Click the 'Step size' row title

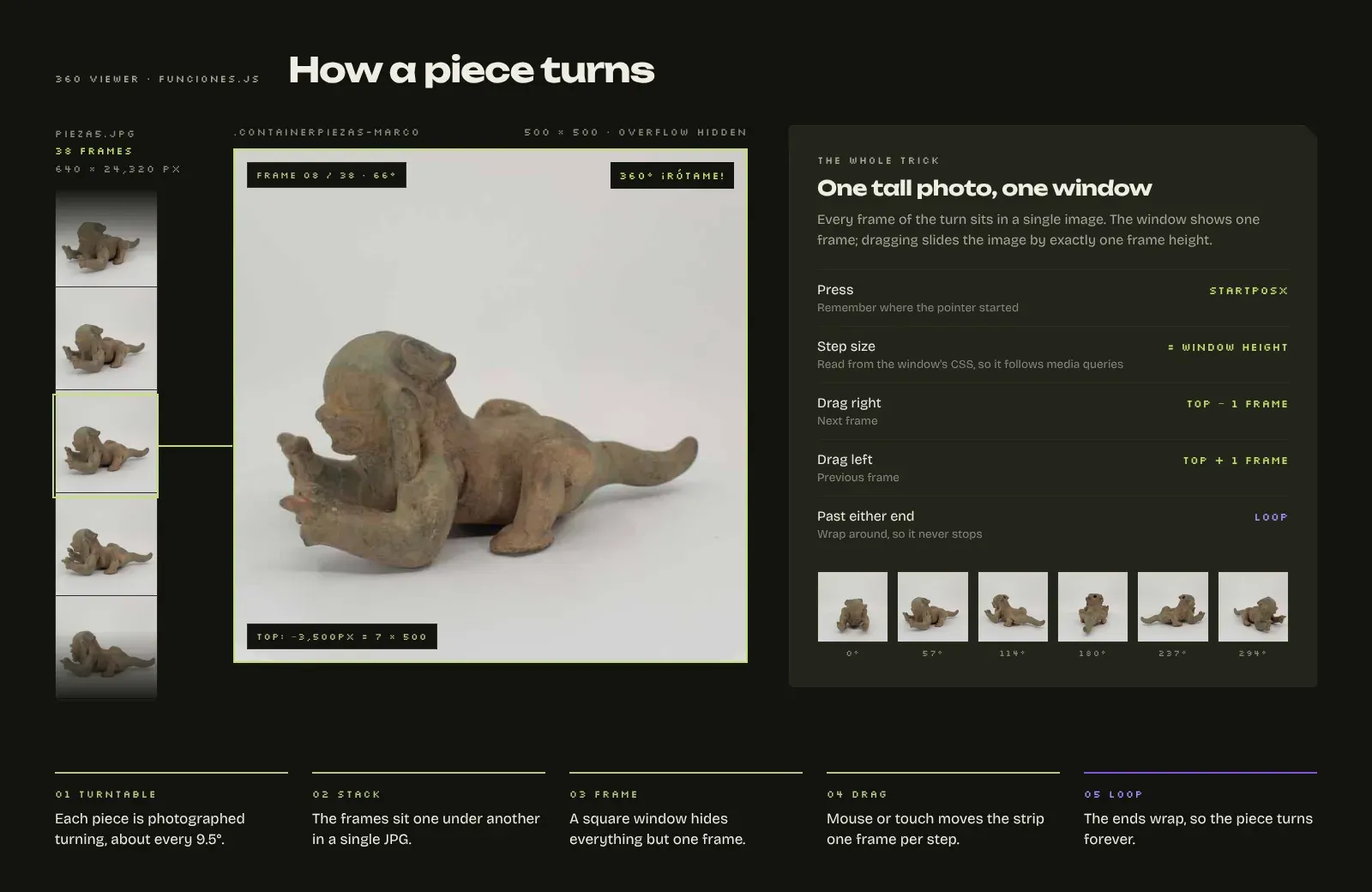pos(846,347)
